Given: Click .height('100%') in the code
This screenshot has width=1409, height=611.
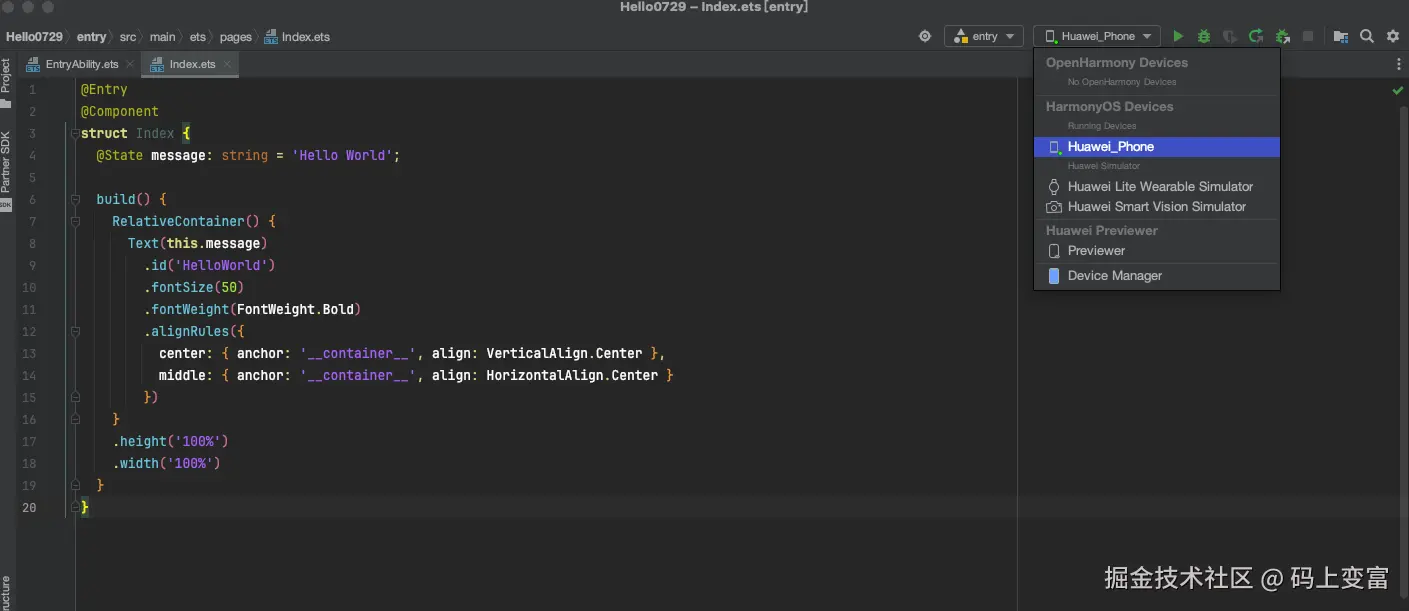Looking at the screenshot, I should coord(170,442).
